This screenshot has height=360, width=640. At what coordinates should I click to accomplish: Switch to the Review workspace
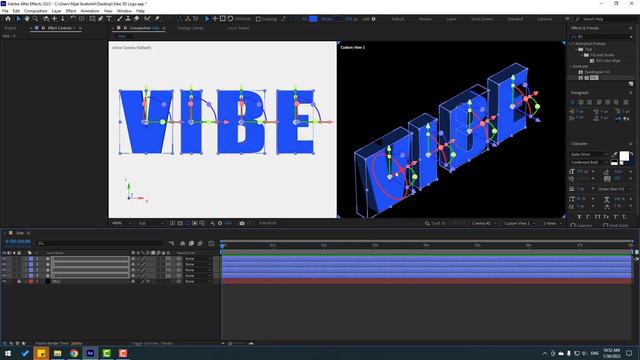[x=425, y=19]
